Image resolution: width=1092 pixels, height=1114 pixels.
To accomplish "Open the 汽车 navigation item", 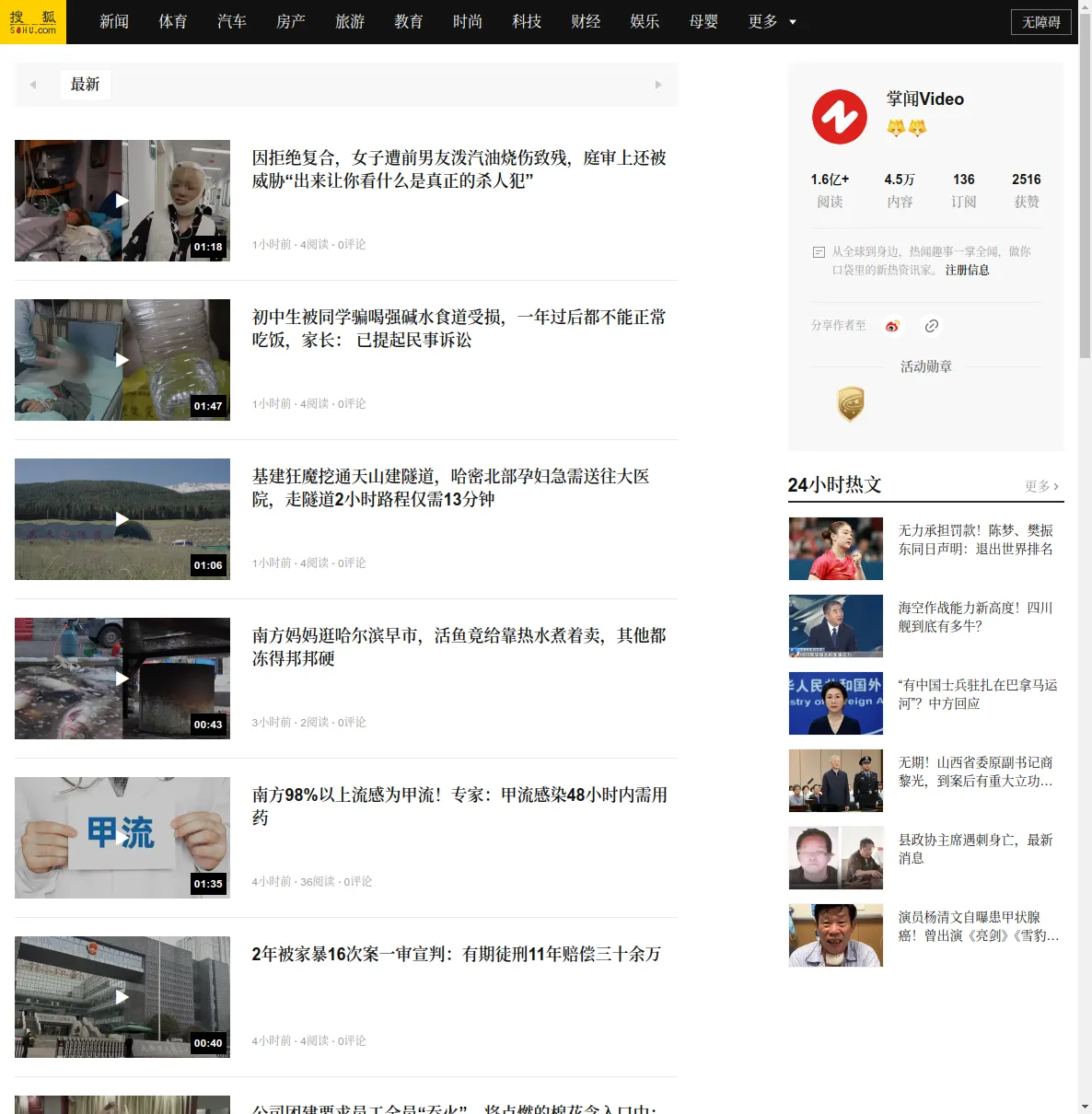I will (232, 21).
